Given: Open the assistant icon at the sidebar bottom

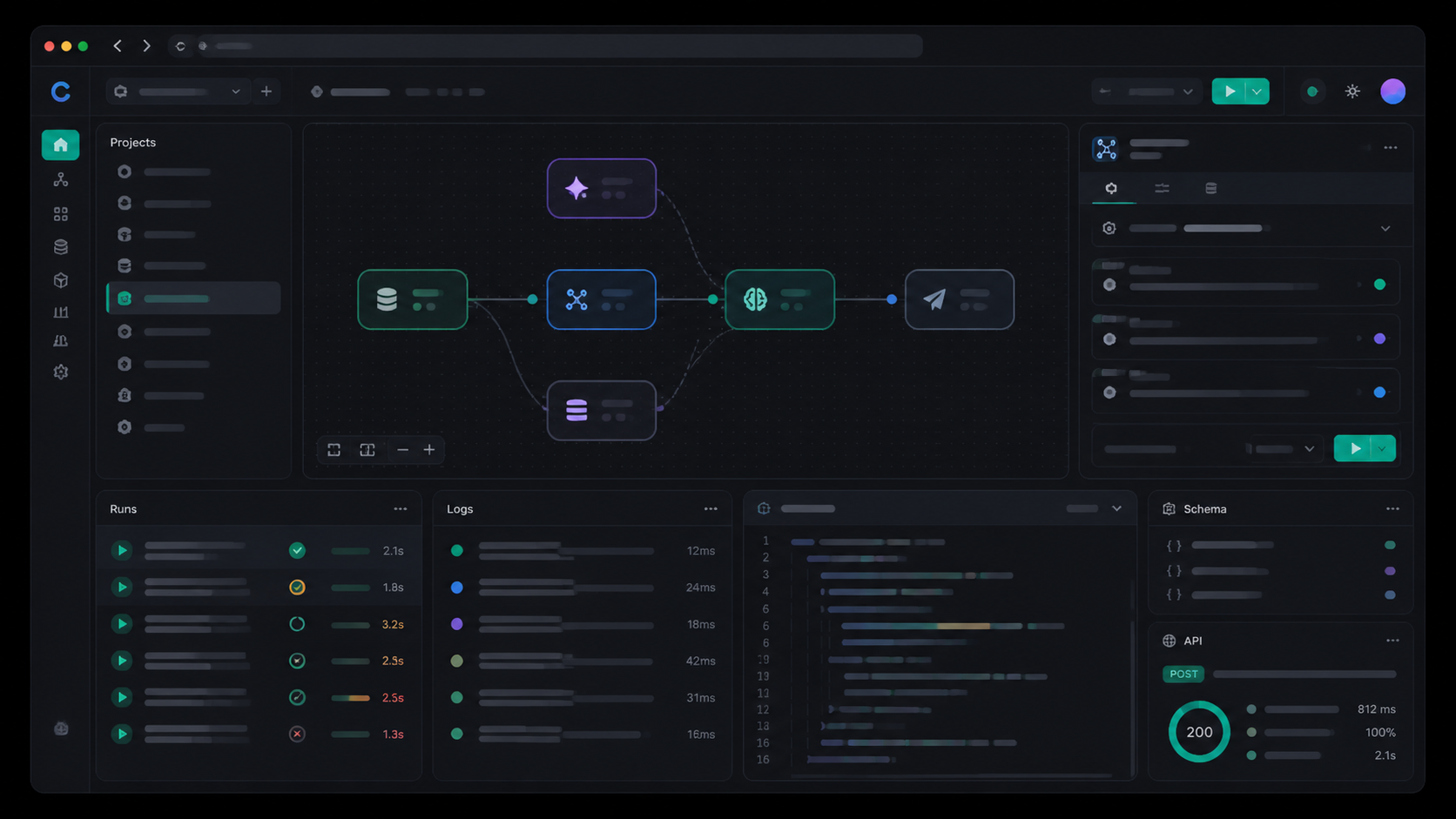Looking at the screenshot, I should pos(61,728).
